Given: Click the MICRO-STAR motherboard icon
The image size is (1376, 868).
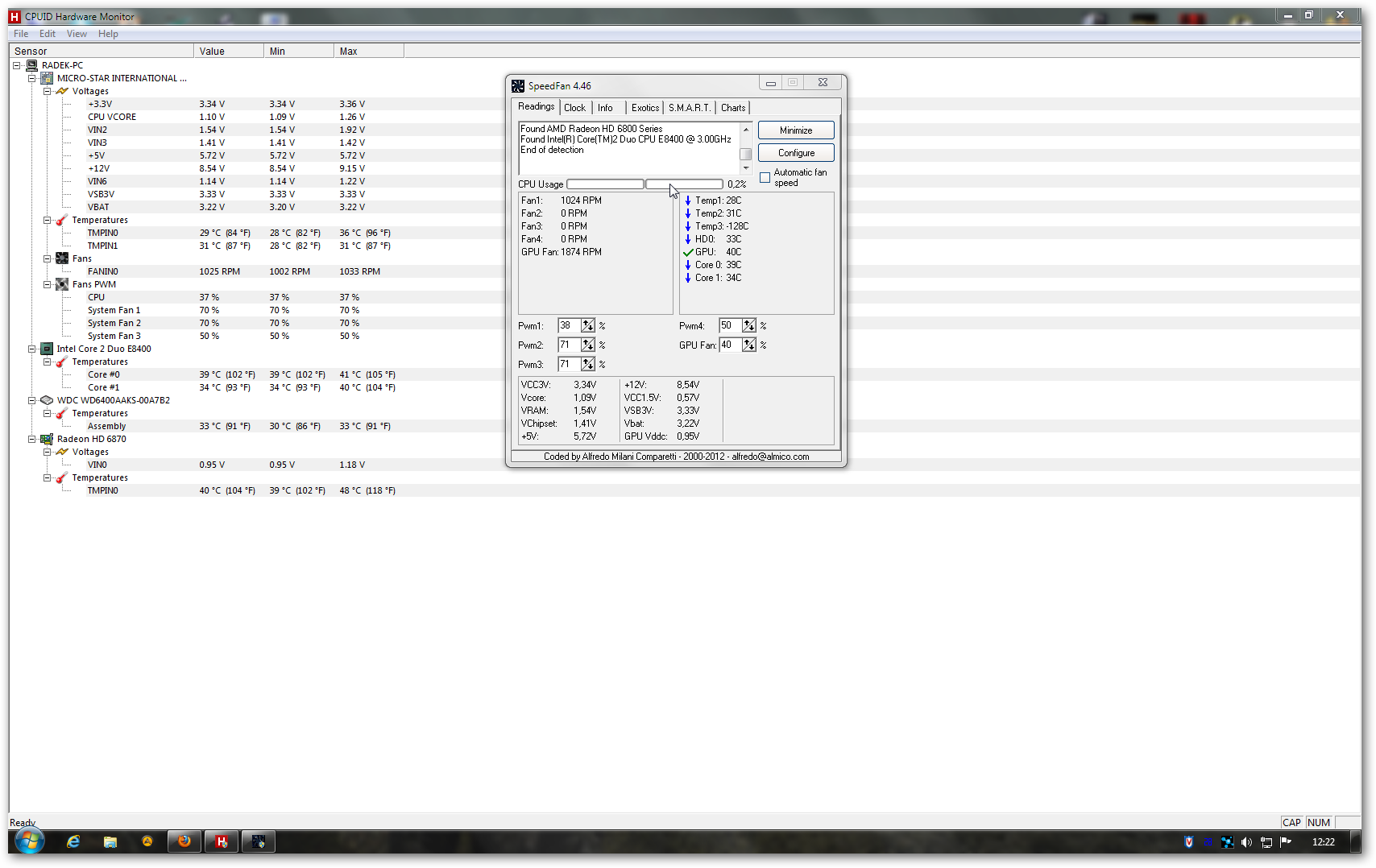Looking at the screenshot, I should coord(47,78).
